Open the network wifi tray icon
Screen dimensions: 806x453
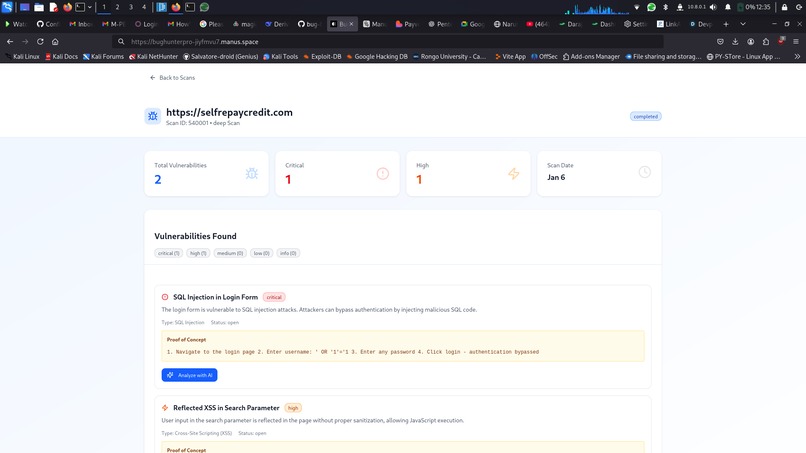click(x=637, y=7)
